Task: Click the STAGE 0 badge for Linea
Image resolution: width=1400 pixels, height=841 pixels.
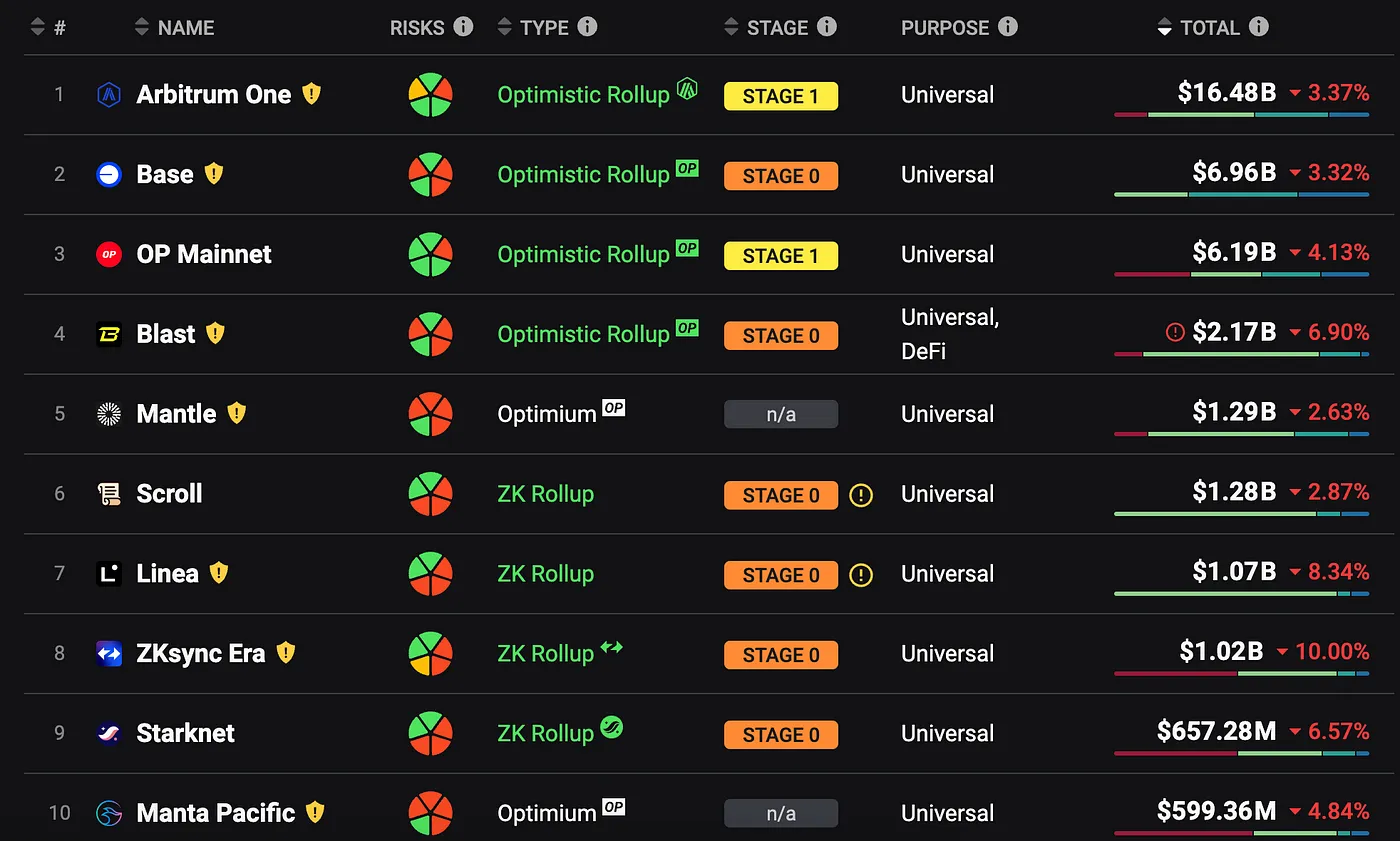Action: pyautogui.click(x=780, y=575)
